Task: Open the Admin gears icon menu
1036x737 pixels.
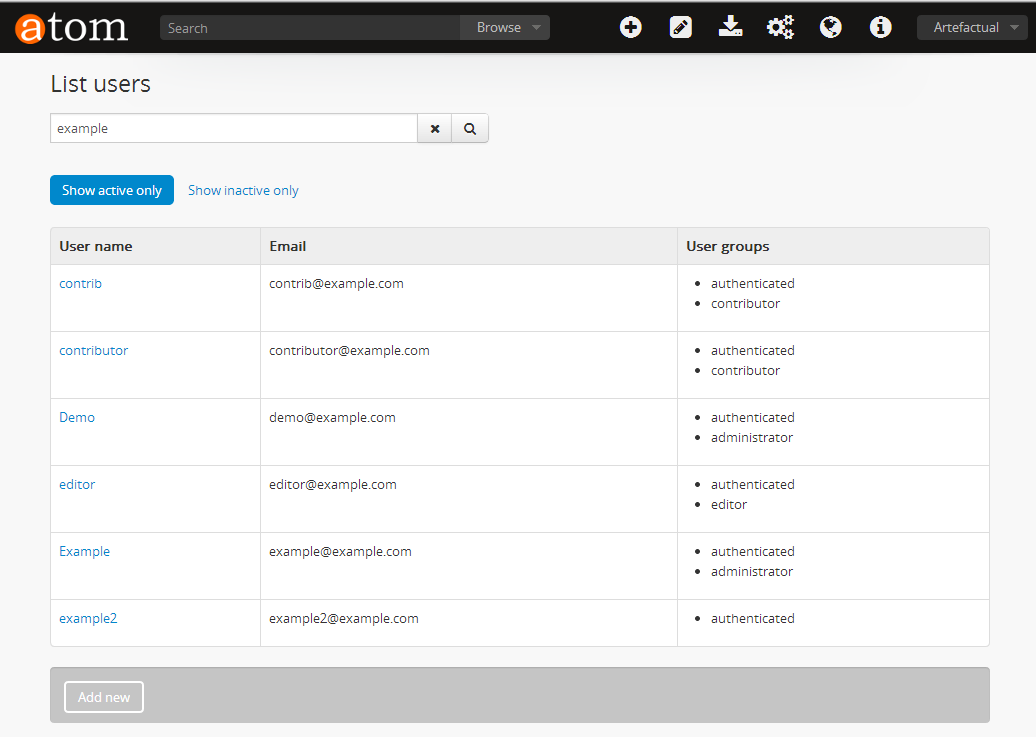Action: [x=780, y=28]
